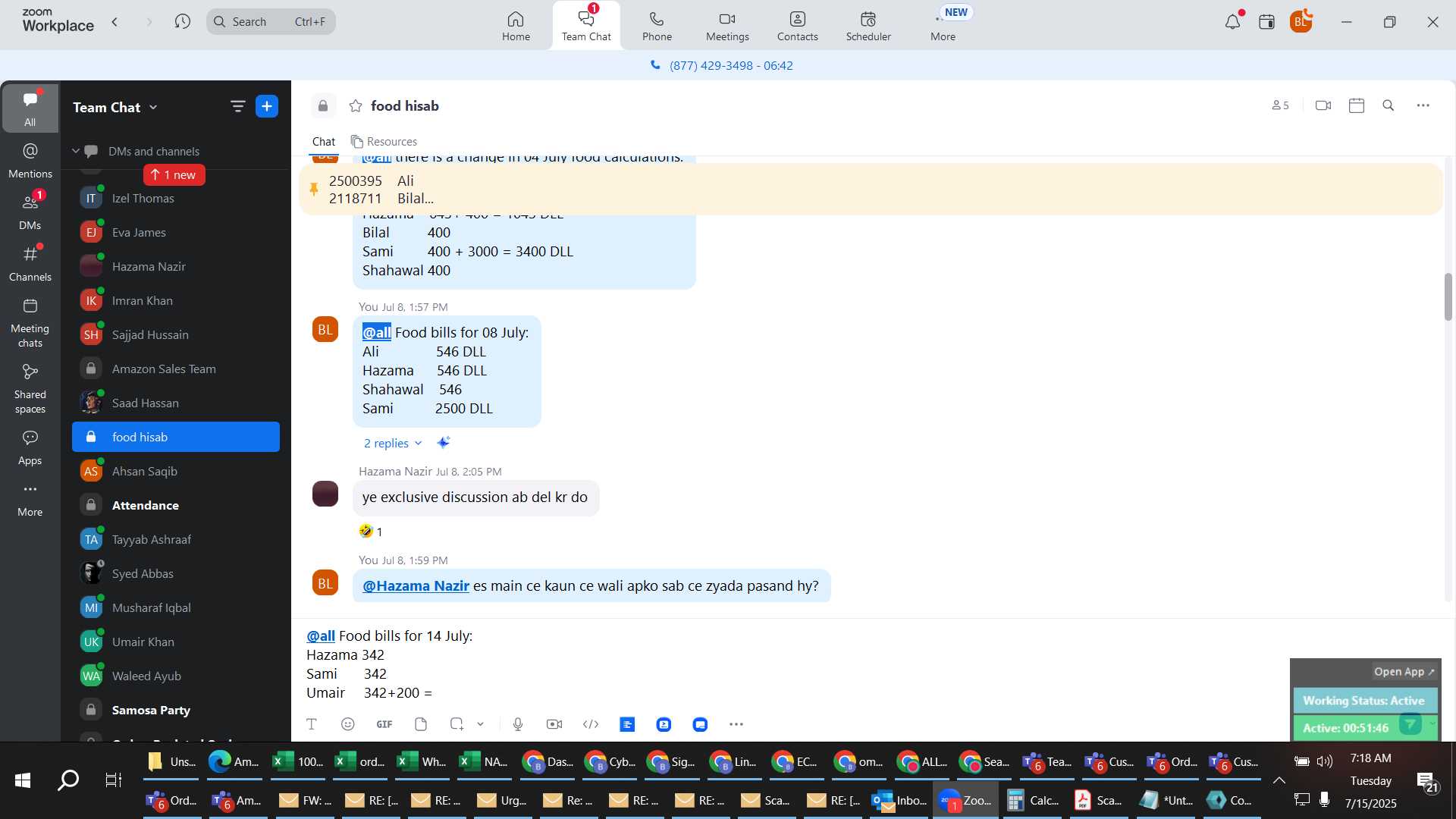Open channel more options ellipsis
The height and width of the screenshot is (819, 1456).
(x=1423, y=105)
